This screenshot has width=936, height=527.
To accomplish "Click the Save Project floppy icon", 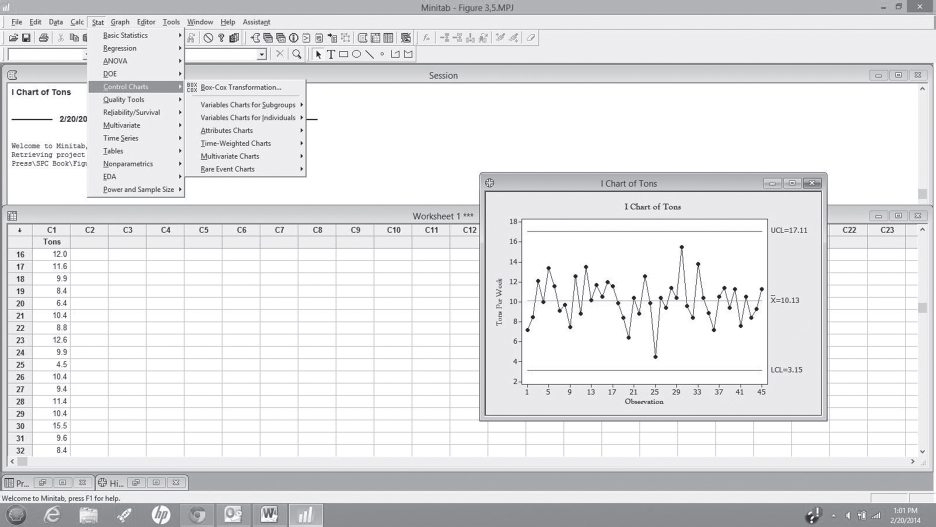I will [x=26, y=38].
